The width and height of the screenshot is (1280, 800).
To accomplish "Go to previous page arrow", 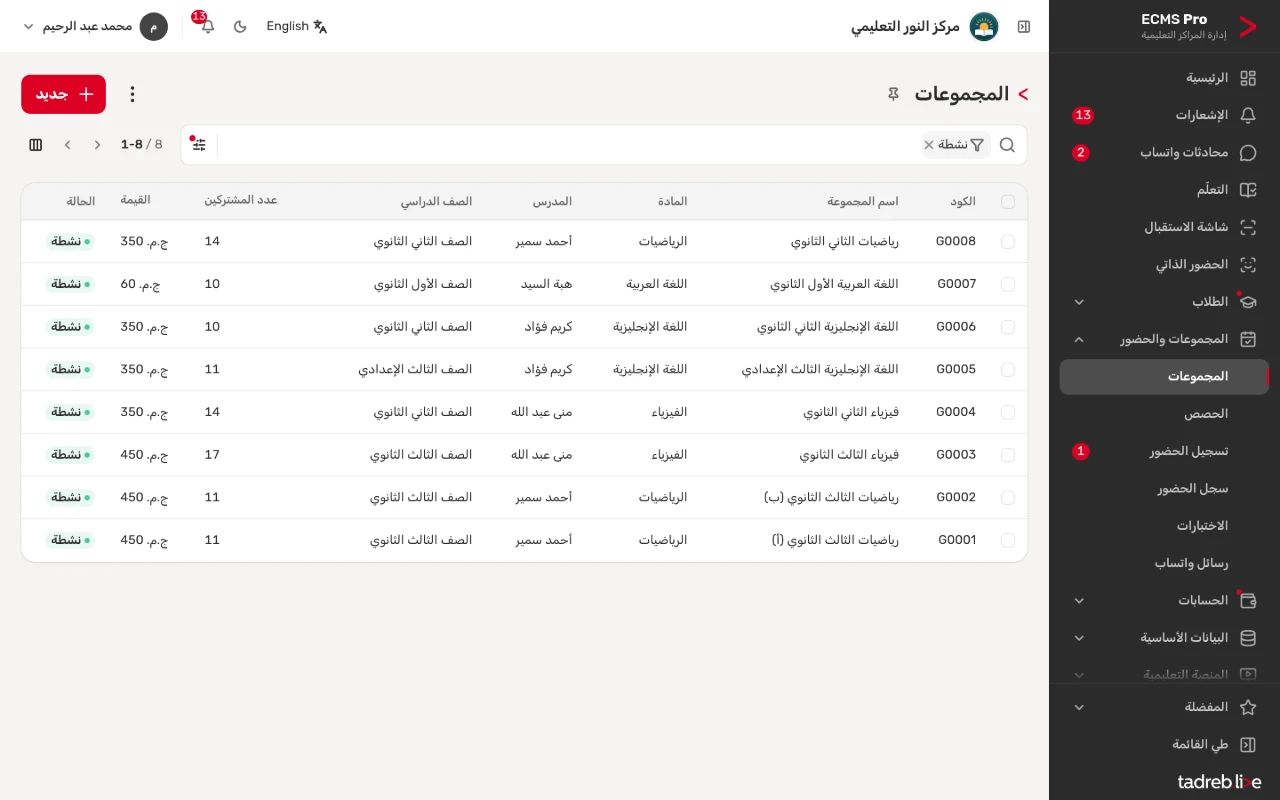I will [98, 145].
